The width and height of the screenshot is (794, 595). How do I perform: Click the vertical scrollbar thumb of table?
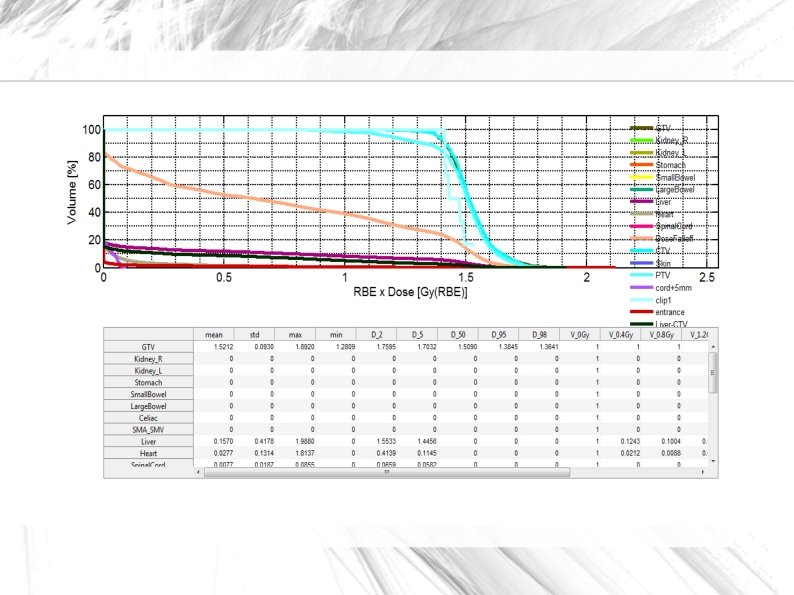click(713, 373)
